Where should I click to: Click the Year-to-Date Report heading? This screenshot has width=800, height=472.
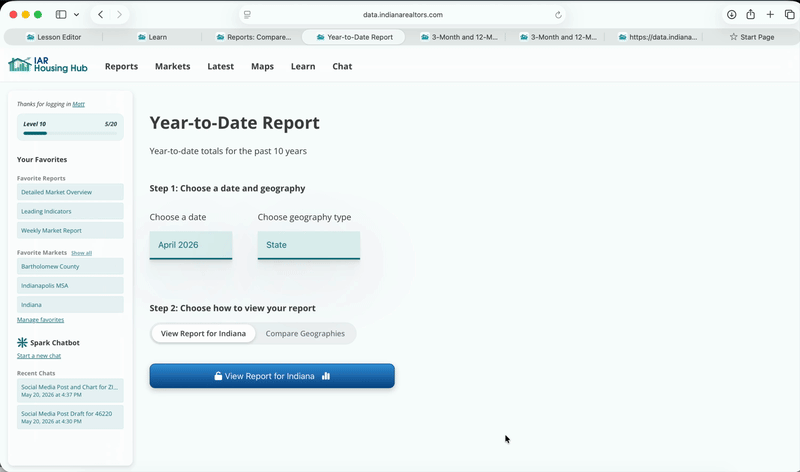(234, 123)
